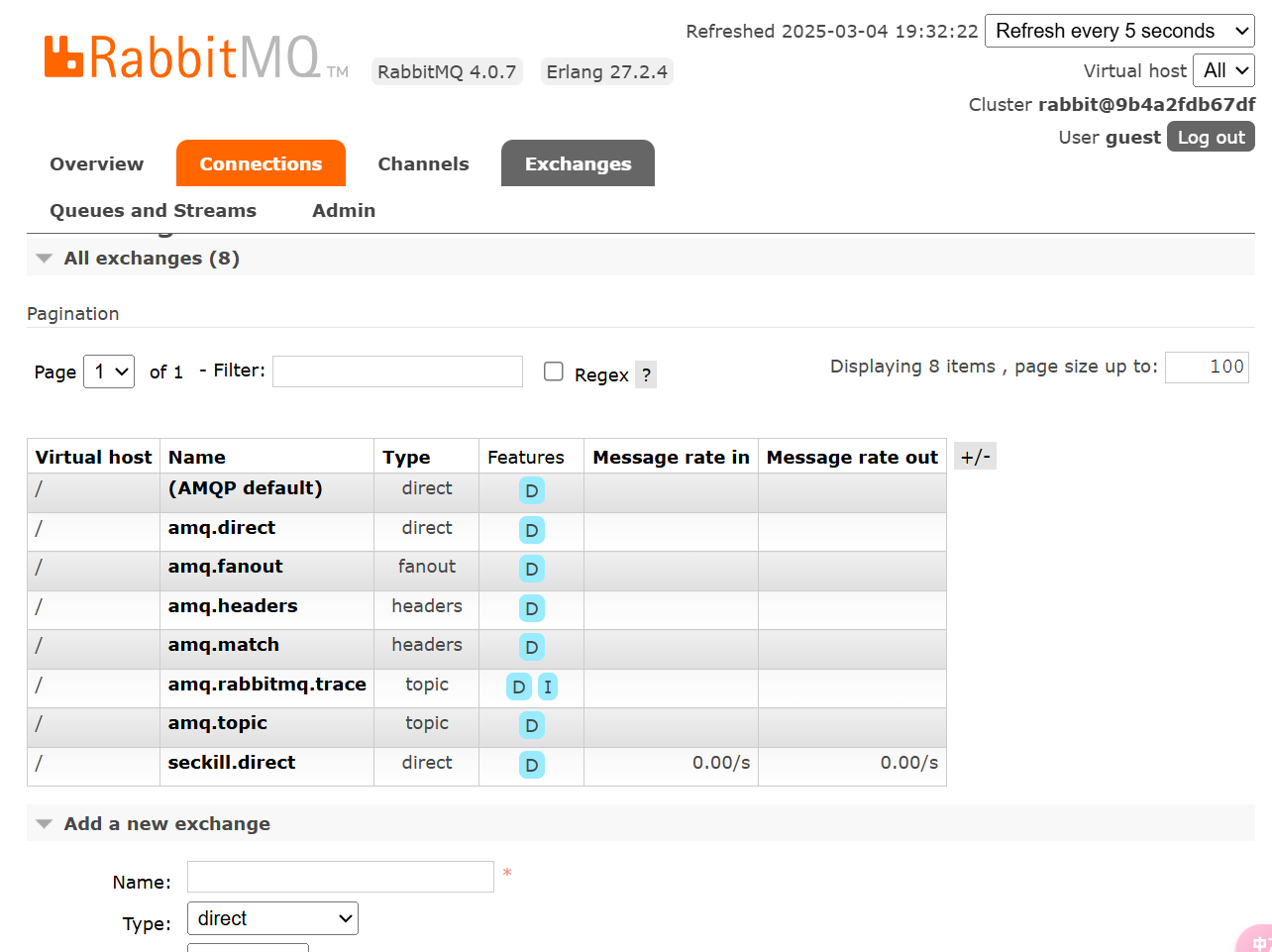Sort by Message rate in header
Viewport: 1272px width, 952px height.
[671, 457]
